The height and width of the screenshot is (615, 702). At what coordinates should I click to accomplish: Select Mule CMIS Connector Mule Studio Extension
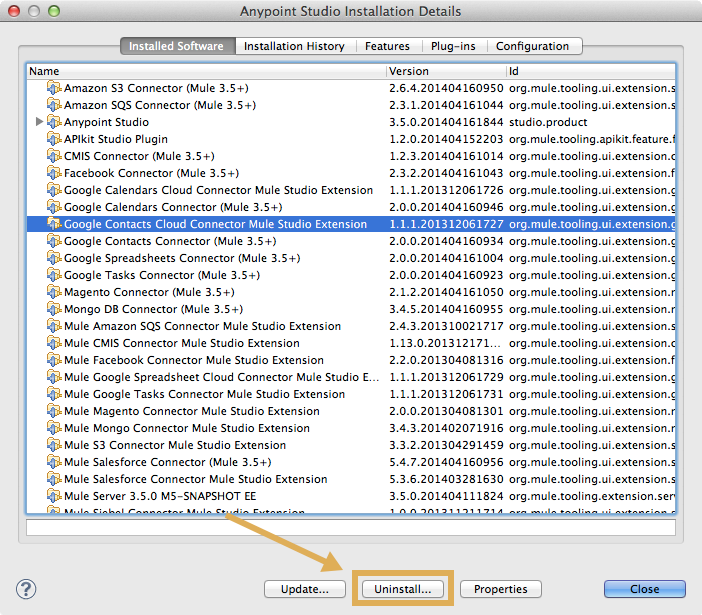(181, 343)
